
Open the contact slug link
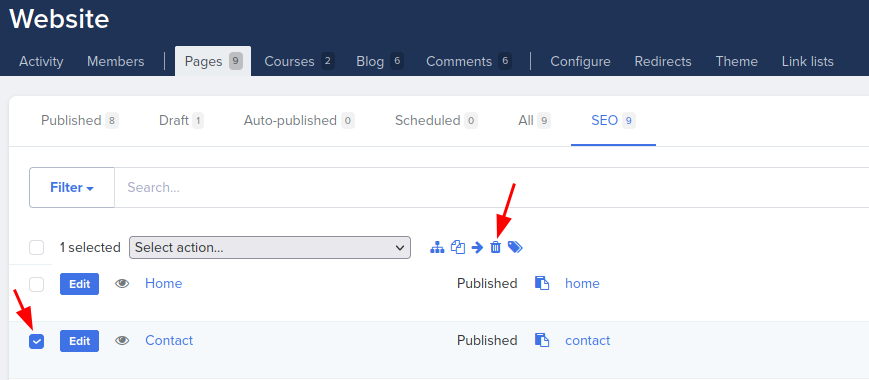(587, 340)
